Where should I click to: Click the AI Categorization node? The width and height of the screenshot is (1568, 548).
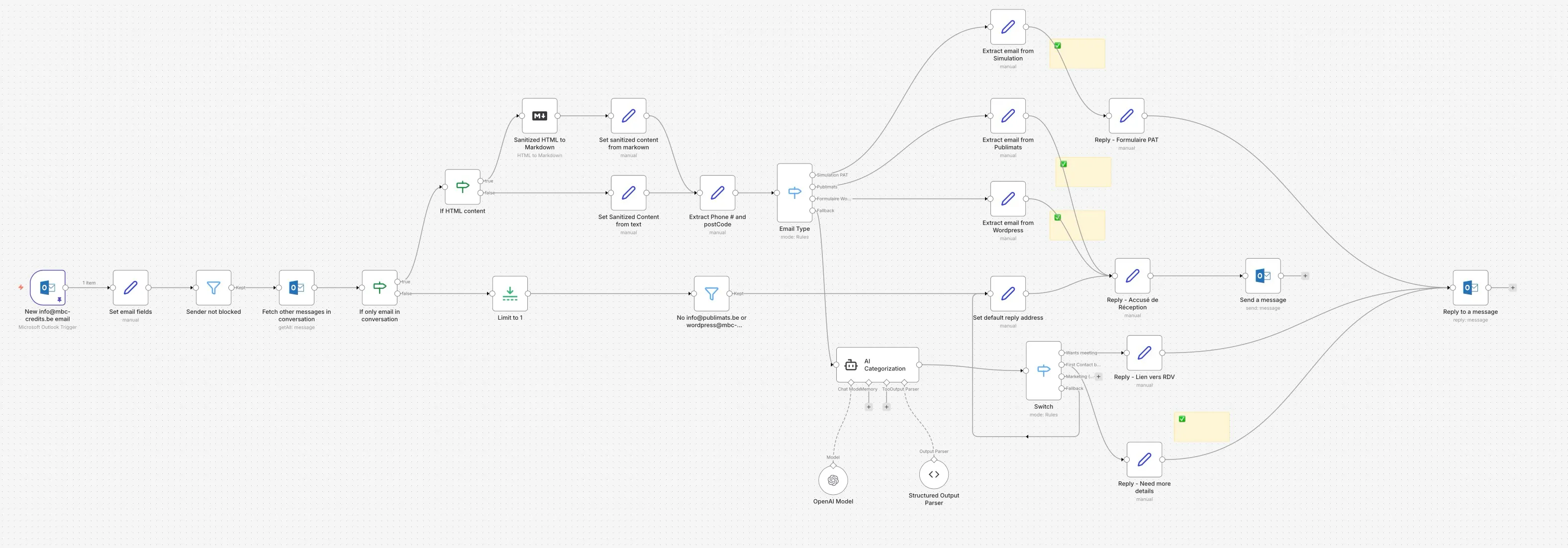pyautogui.click(x=877, y=365)
